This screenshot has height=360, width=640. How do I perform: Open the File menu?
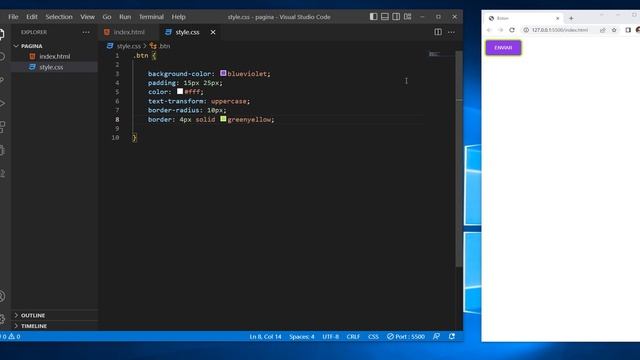13,17
